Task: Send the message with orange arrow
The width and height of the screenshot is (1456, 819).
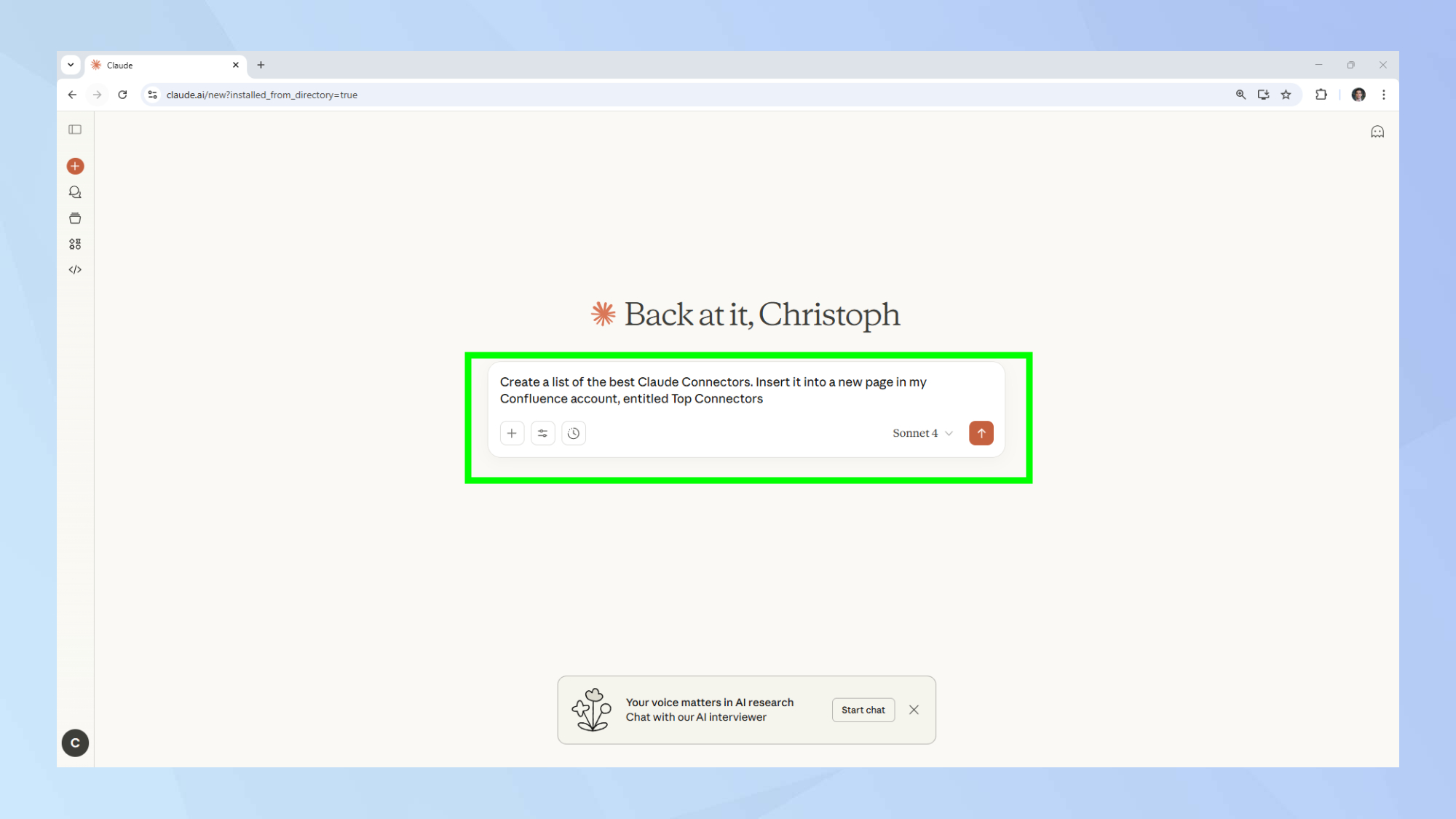Action: pyautogui.click(x=981, y=433)
